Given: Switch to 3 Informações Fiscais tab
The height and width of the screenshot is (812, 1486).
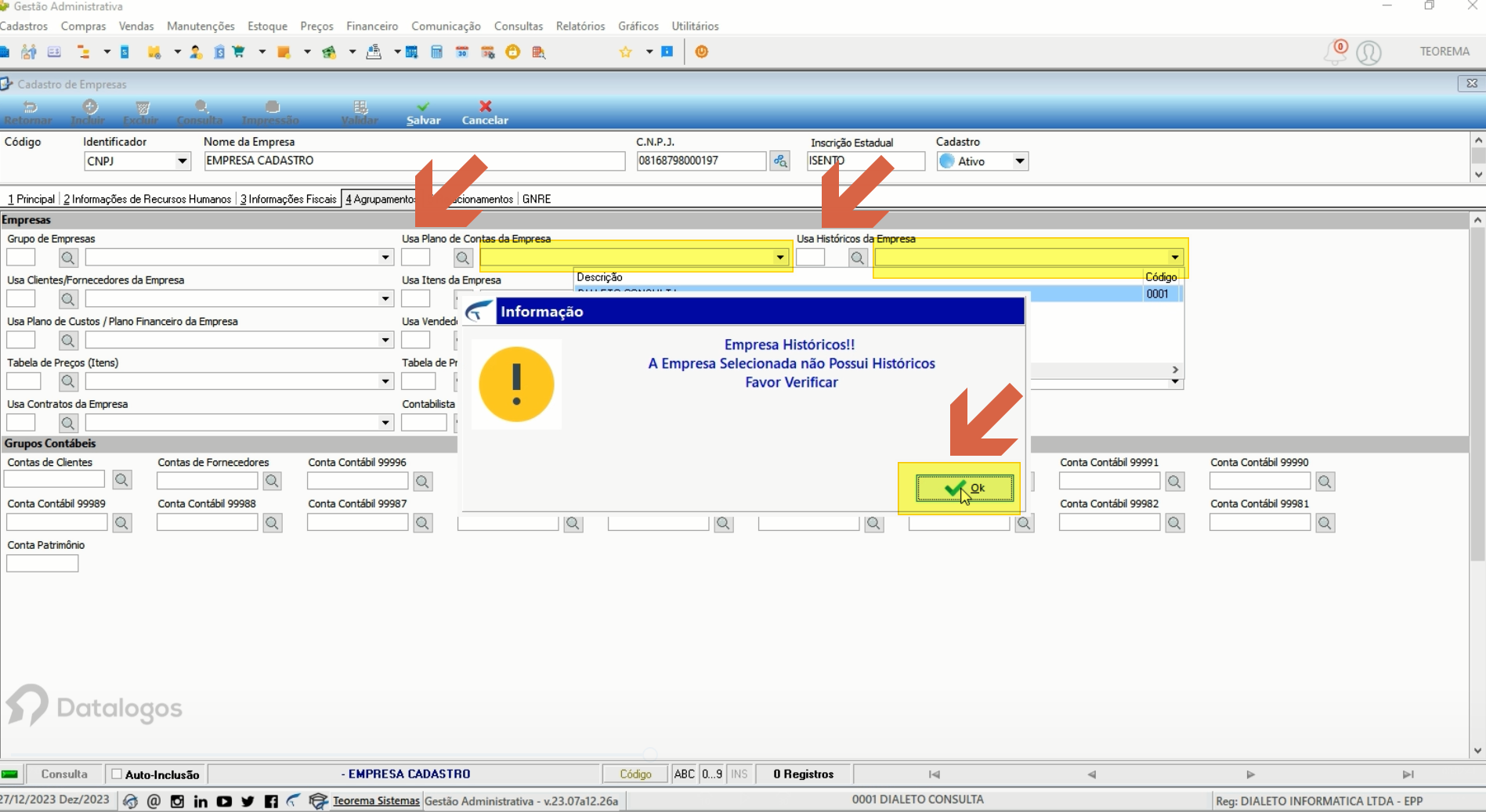Looking at the screenshot, I should [x=288, y=199].
